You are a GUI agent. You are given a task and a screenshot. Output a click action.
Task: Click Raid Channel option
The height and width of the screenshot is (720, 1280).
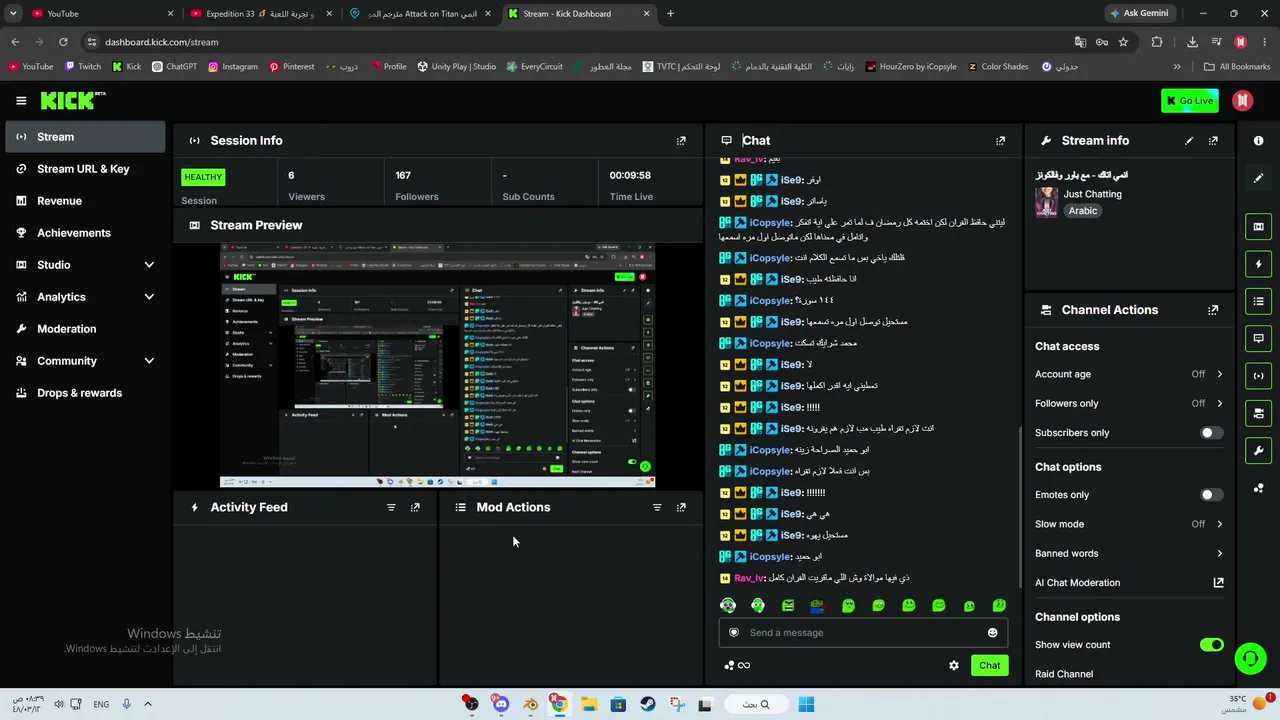[1064, 674]
